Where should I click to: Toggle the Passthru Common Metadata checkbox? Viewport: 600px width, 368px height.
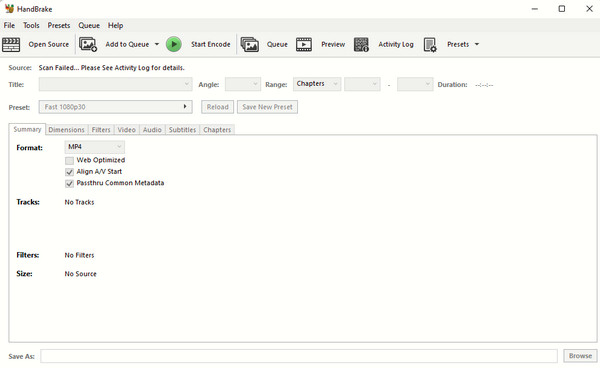coord(69,184)
